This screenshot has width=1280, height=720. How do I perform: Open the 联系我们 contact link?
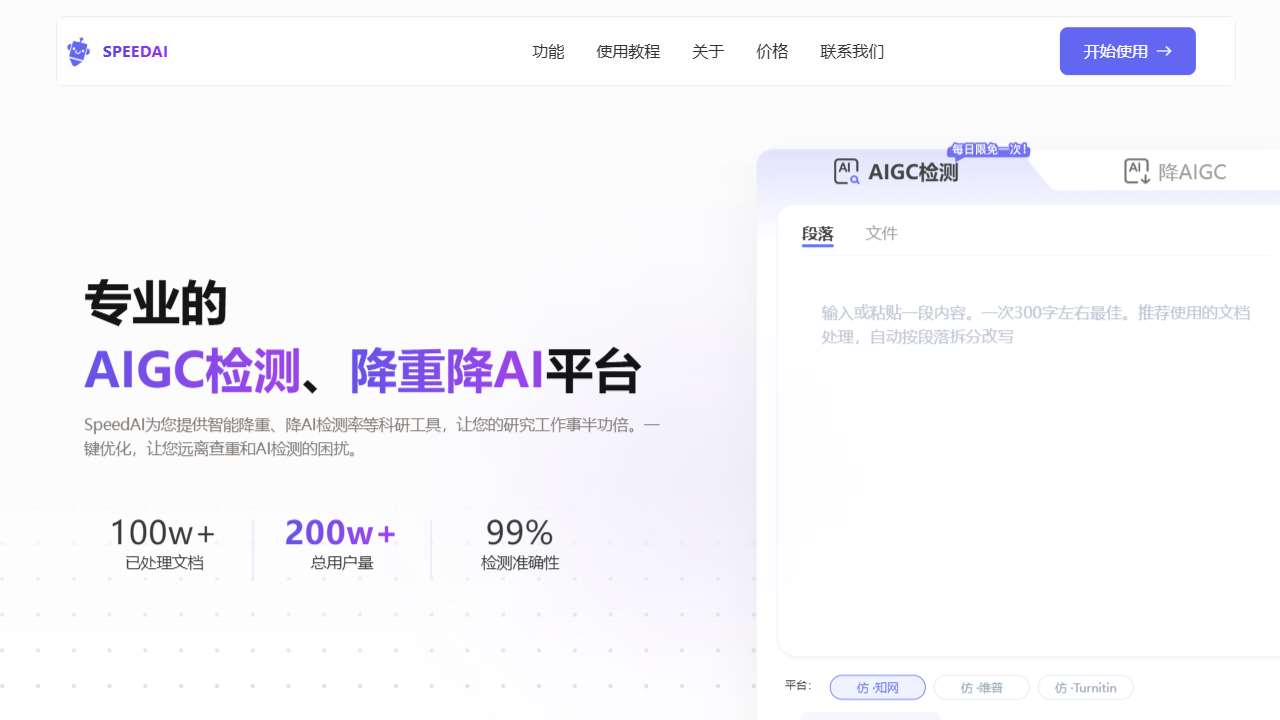[x=852, y=51]
